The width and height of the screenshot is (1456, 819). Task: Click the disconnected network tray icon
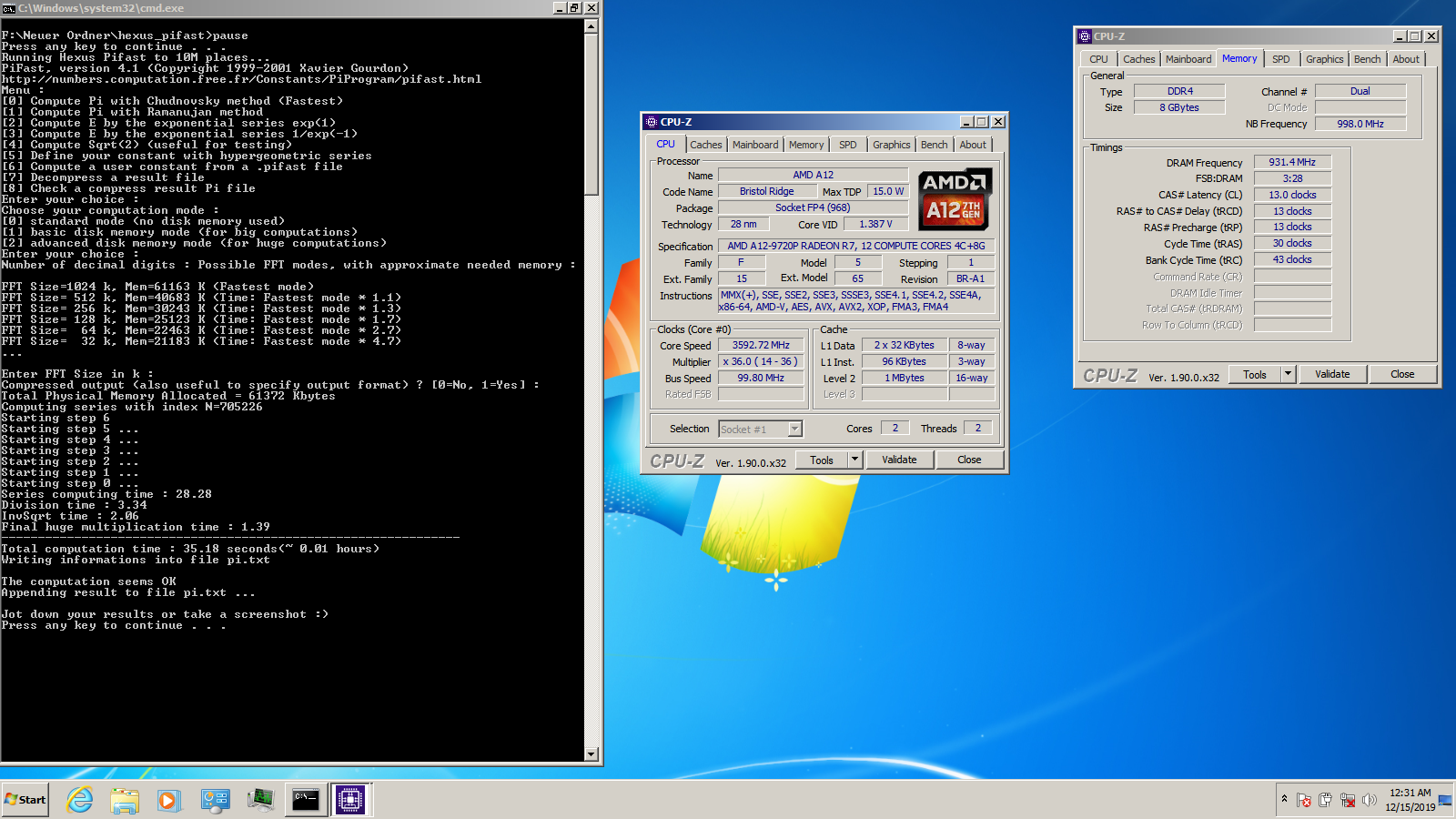coord(1348,800)
